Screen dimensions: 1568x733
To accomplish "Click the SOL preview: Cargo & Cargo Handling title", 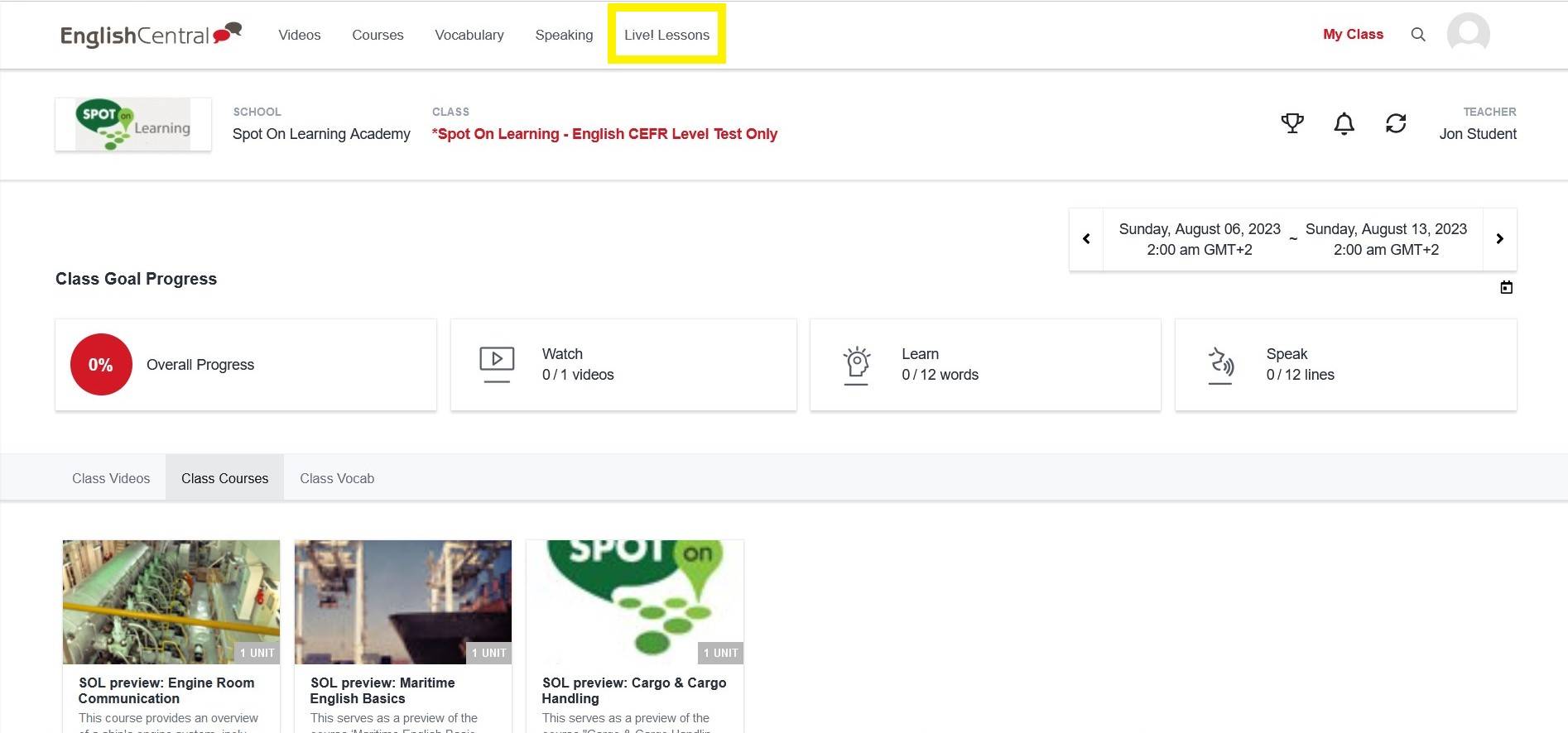I will [x=634, y=691].
